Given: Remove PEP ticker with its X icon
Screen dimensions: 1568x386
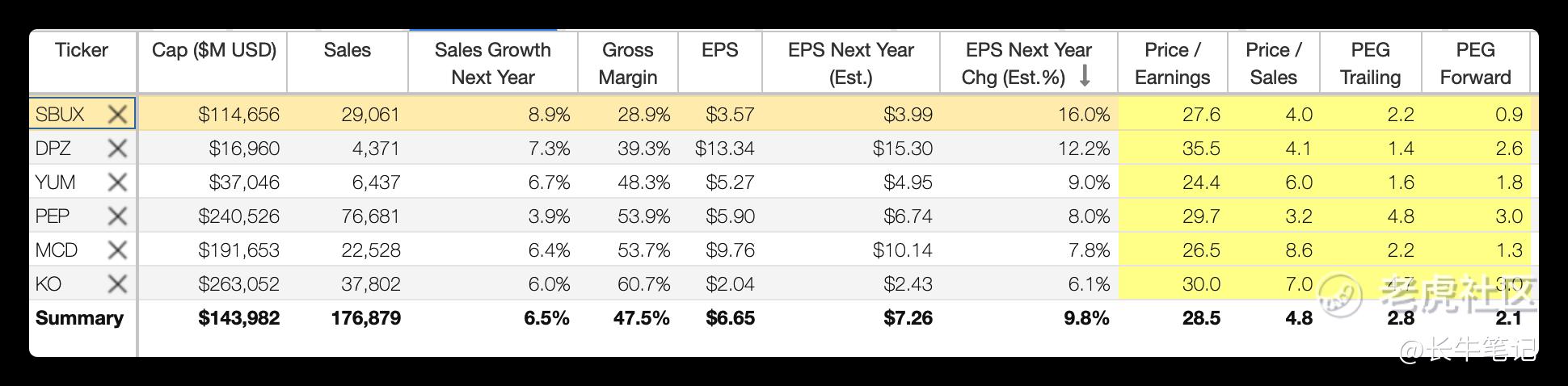Looking at the screenshot, I should (x=117, y=216).
